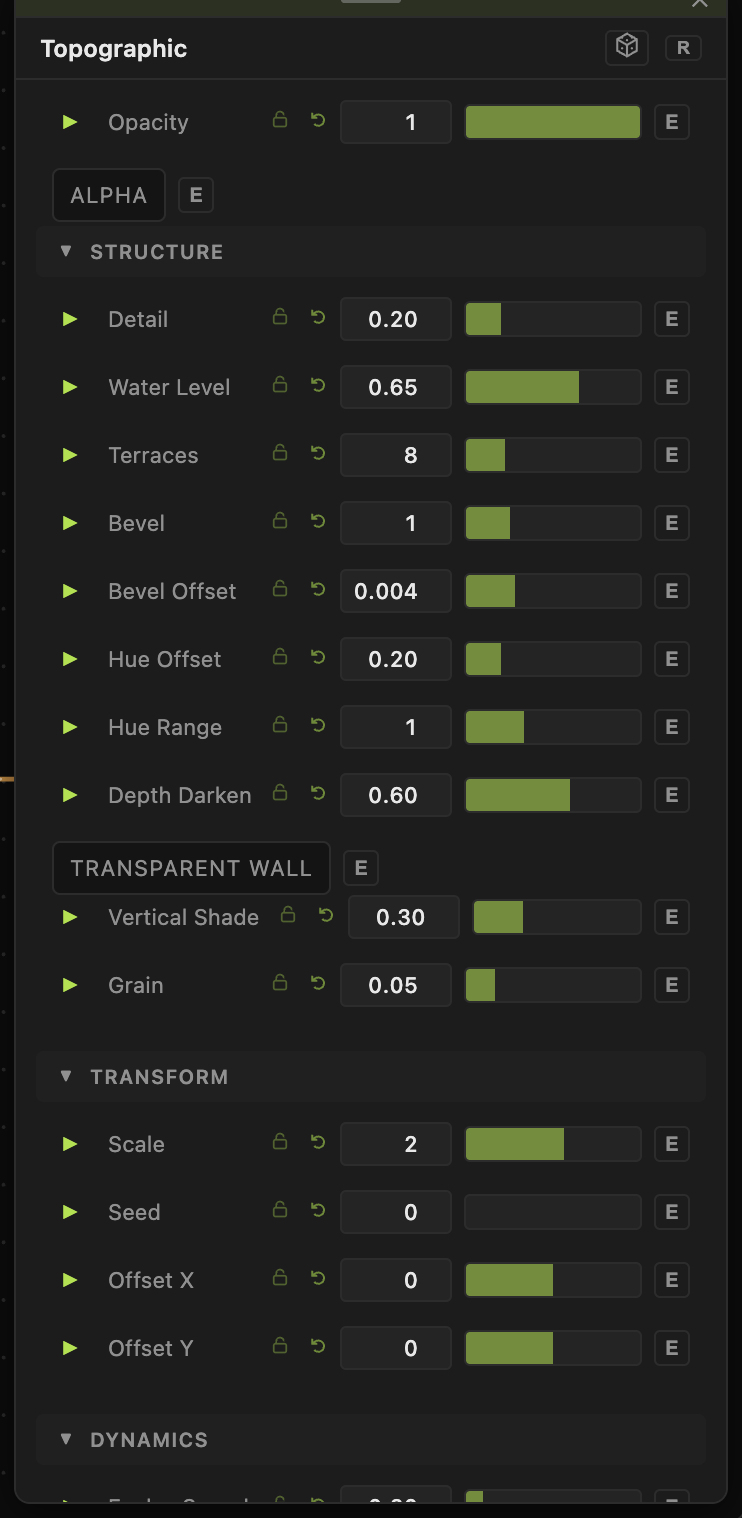Toggle the E button beside Depth Darken
Screen dimensions: 742x1518
672,795
